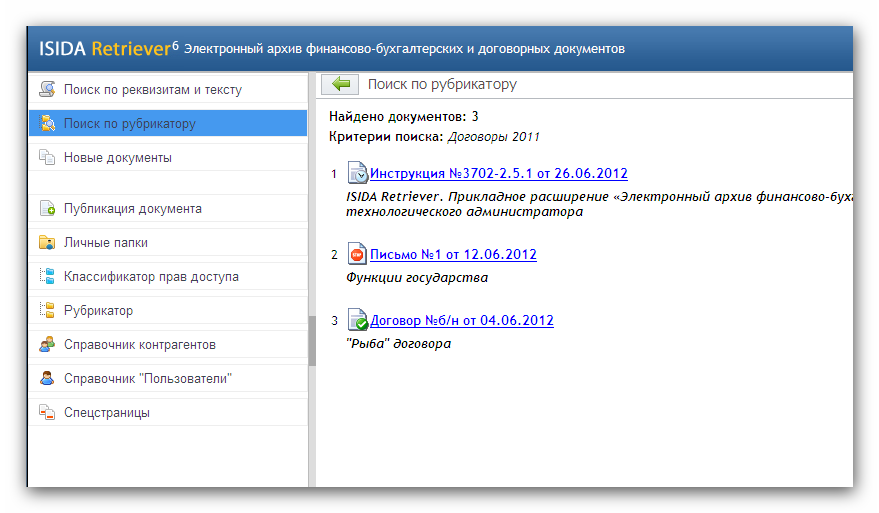Click the rubricator search icon in sidebar

pos(47,124)
